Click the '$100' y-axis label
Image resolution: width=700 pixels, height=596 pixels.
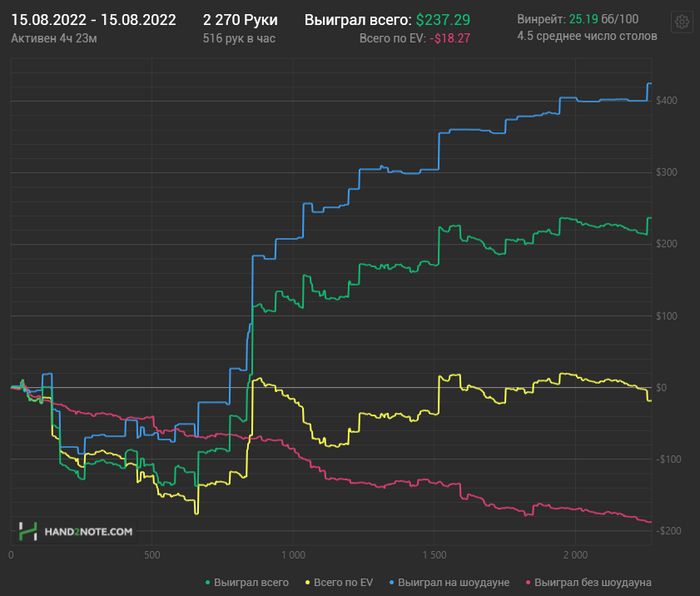click(x=667, y=316)
